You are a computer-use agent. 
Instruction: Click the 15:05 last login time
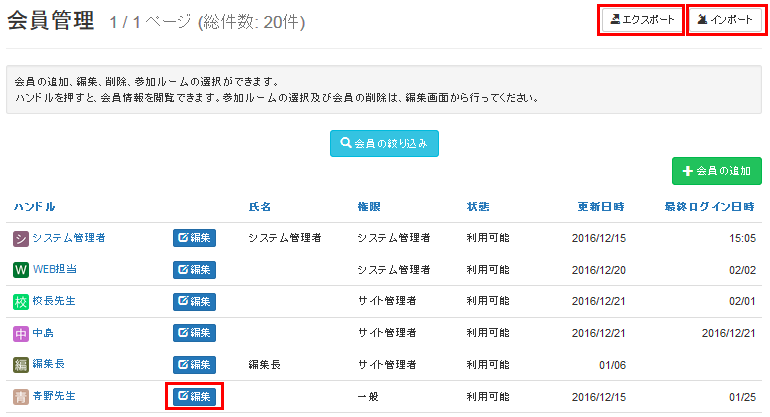click(742, 238)
